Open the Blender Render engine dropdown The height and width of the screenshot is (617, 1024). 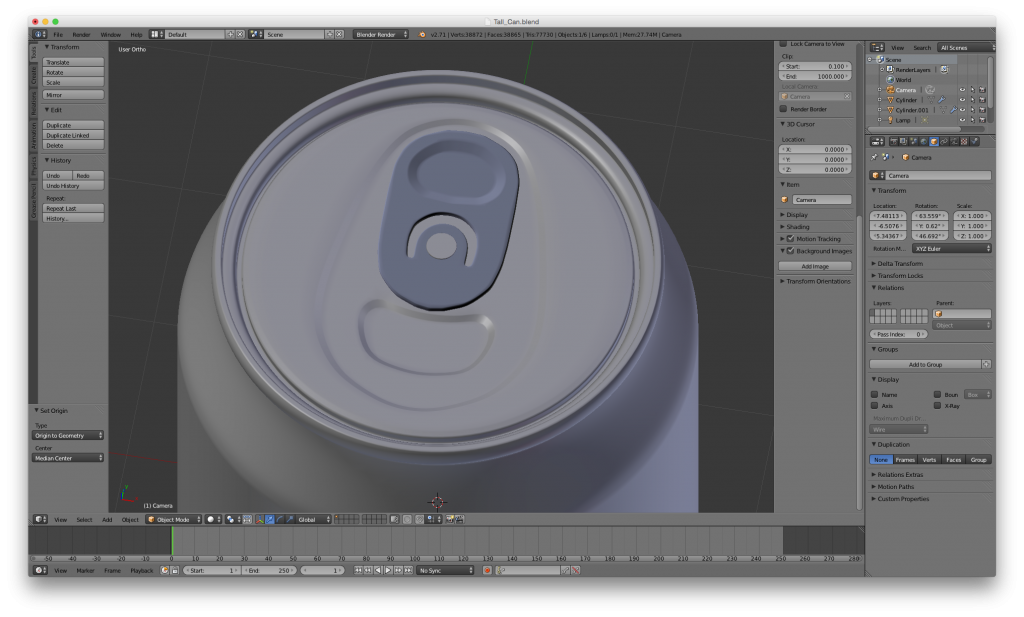tap(380, 34)
